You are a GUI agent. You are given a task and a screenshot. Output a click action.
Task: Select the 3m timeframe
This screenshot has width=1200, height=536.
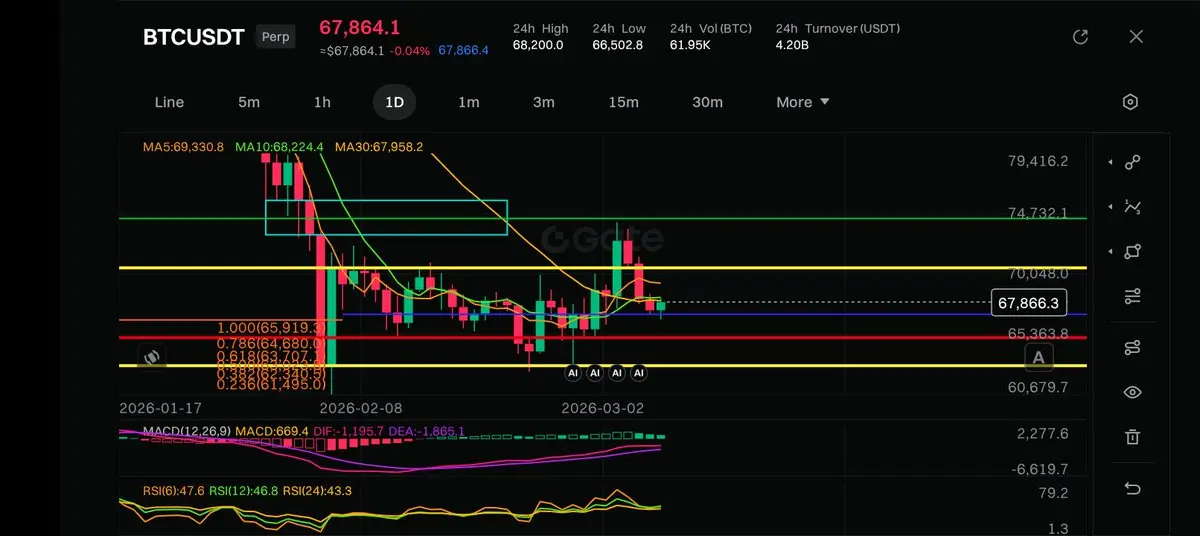(543, 102)
